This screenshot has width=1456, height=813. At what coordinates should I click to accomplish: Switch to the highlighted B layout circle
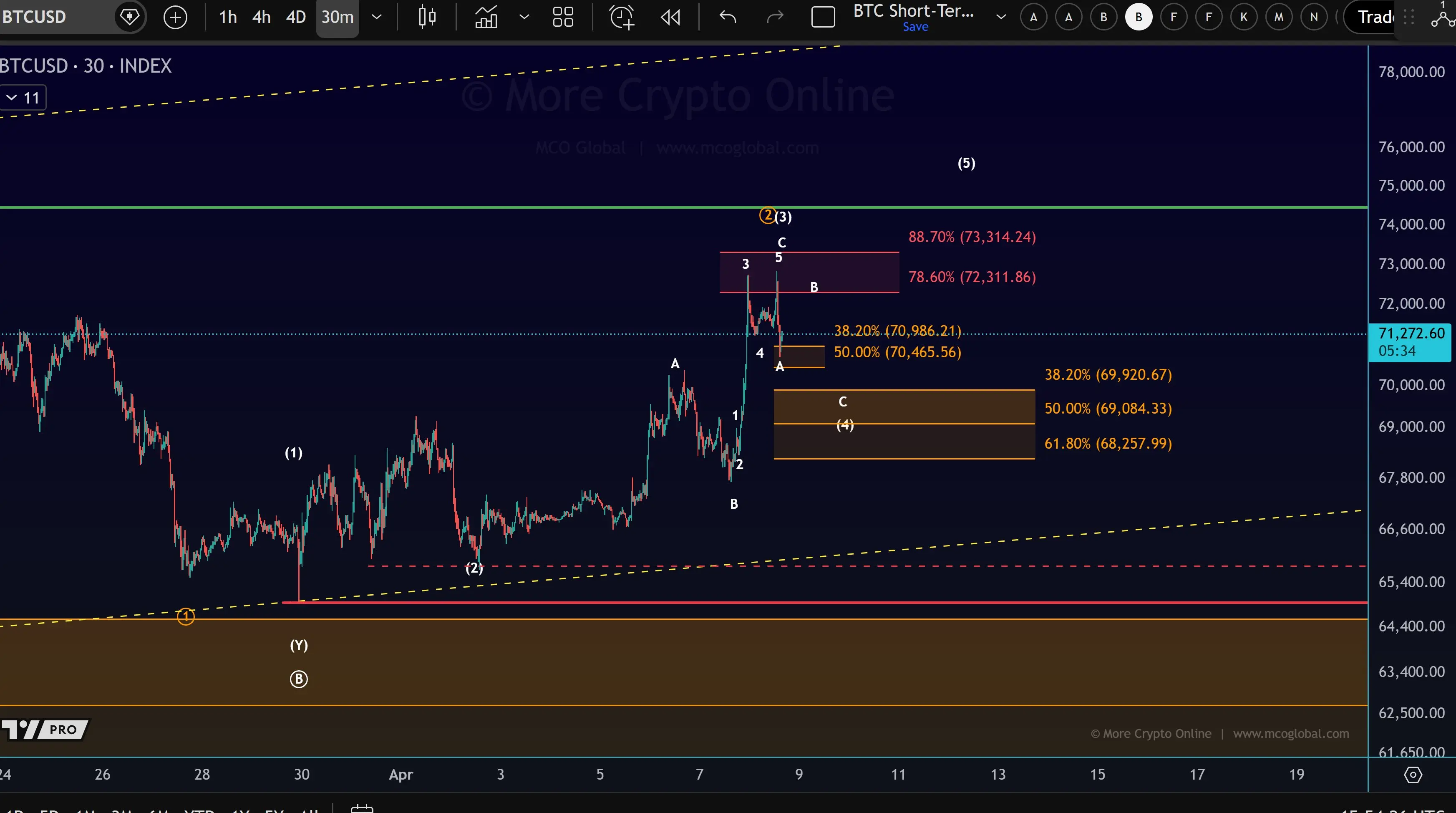[x=1139, y=17]
